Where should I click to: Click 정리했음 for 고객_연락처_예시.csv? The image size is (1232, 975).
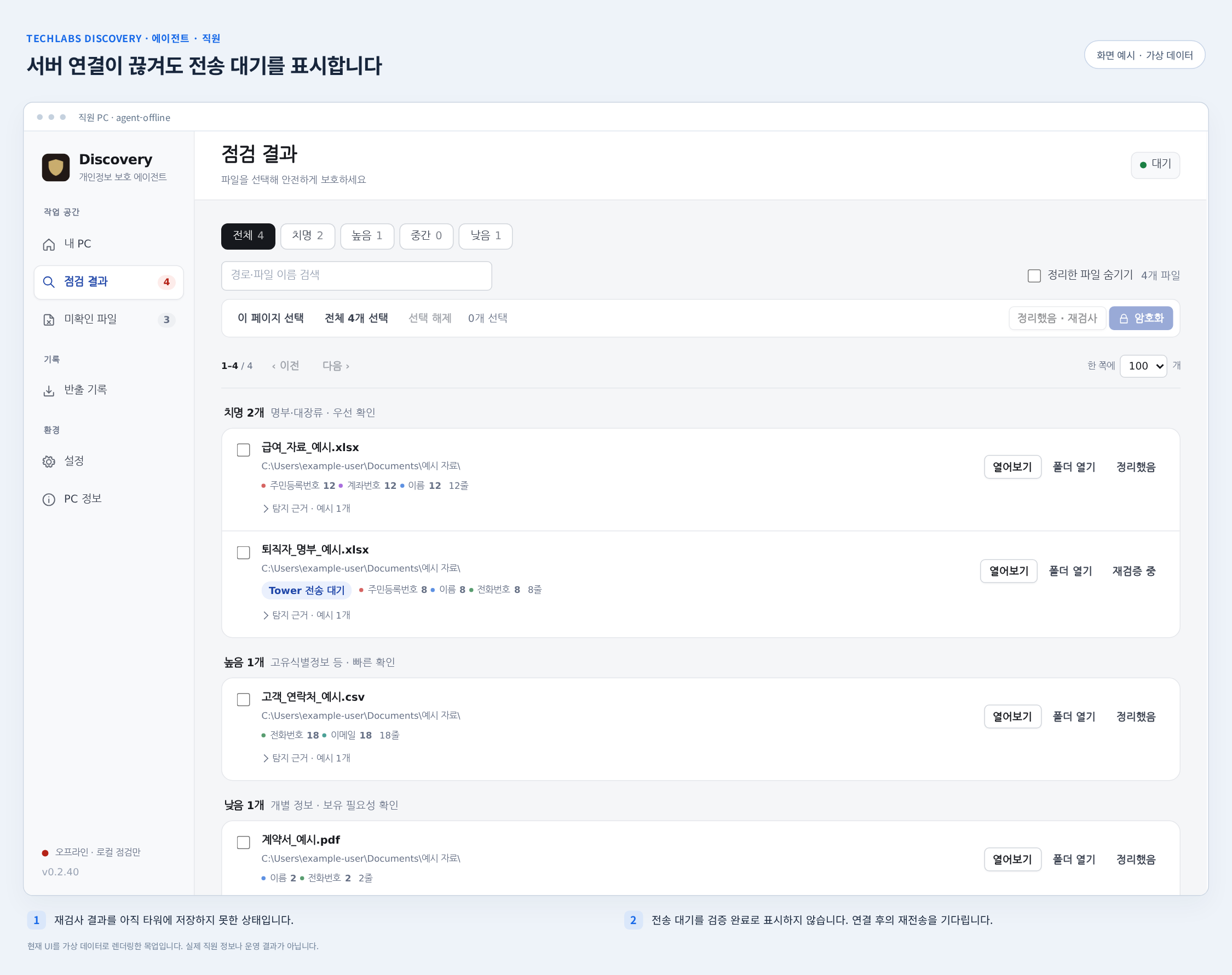pyautogui.click(x=1136, y=717)
